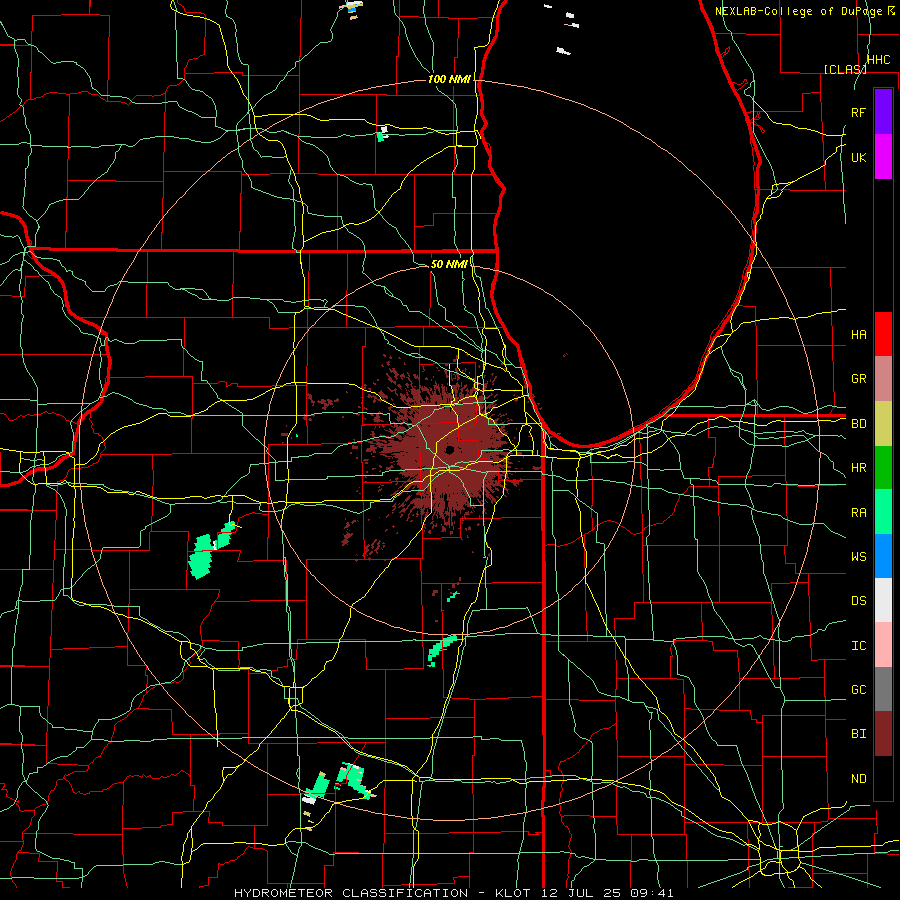This screenshot has width=900, height=900.
Task: Click the WS legend label
Action: point(858,556)
